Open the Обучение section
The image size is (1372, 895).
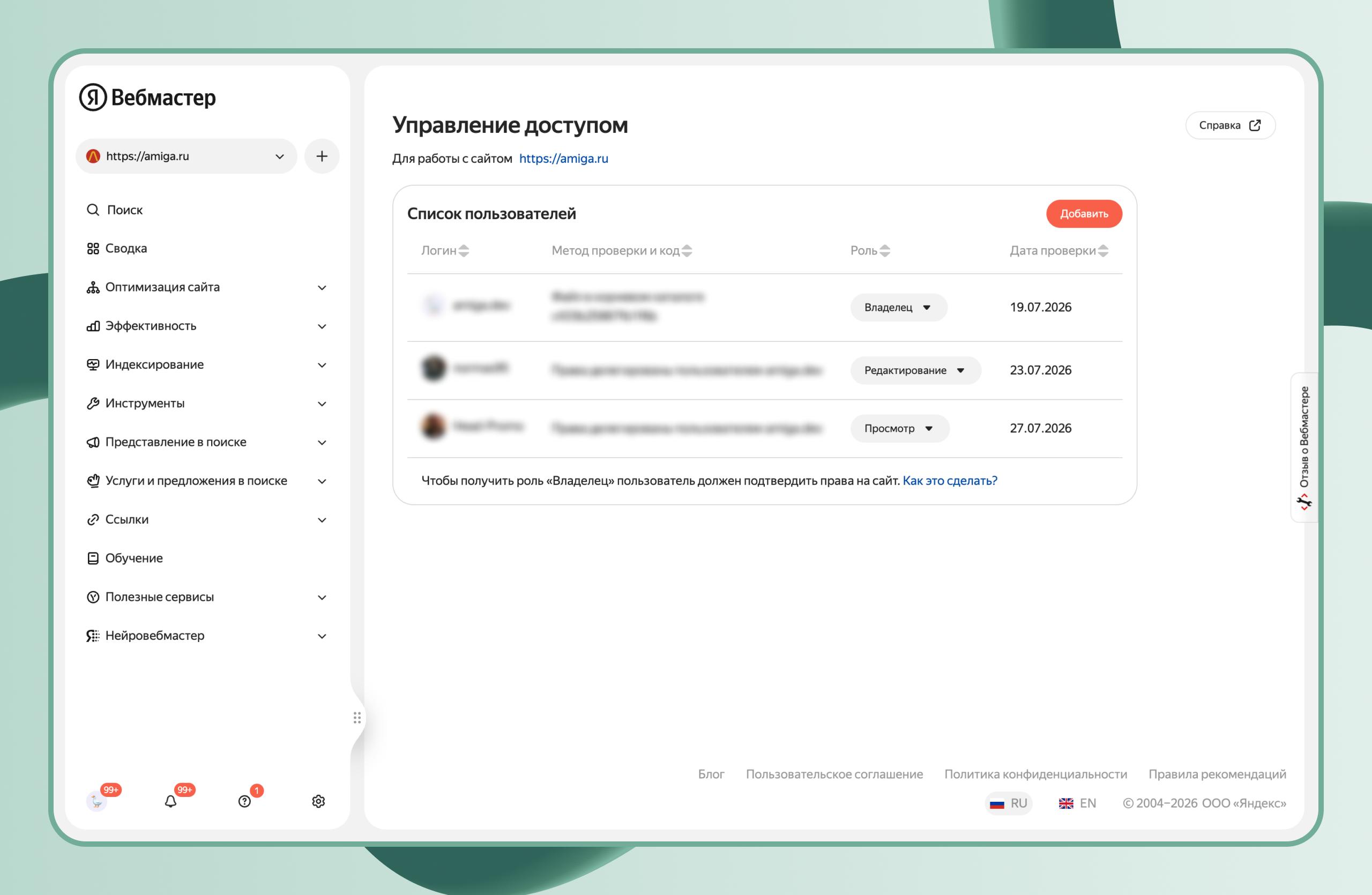click(125, 558)
